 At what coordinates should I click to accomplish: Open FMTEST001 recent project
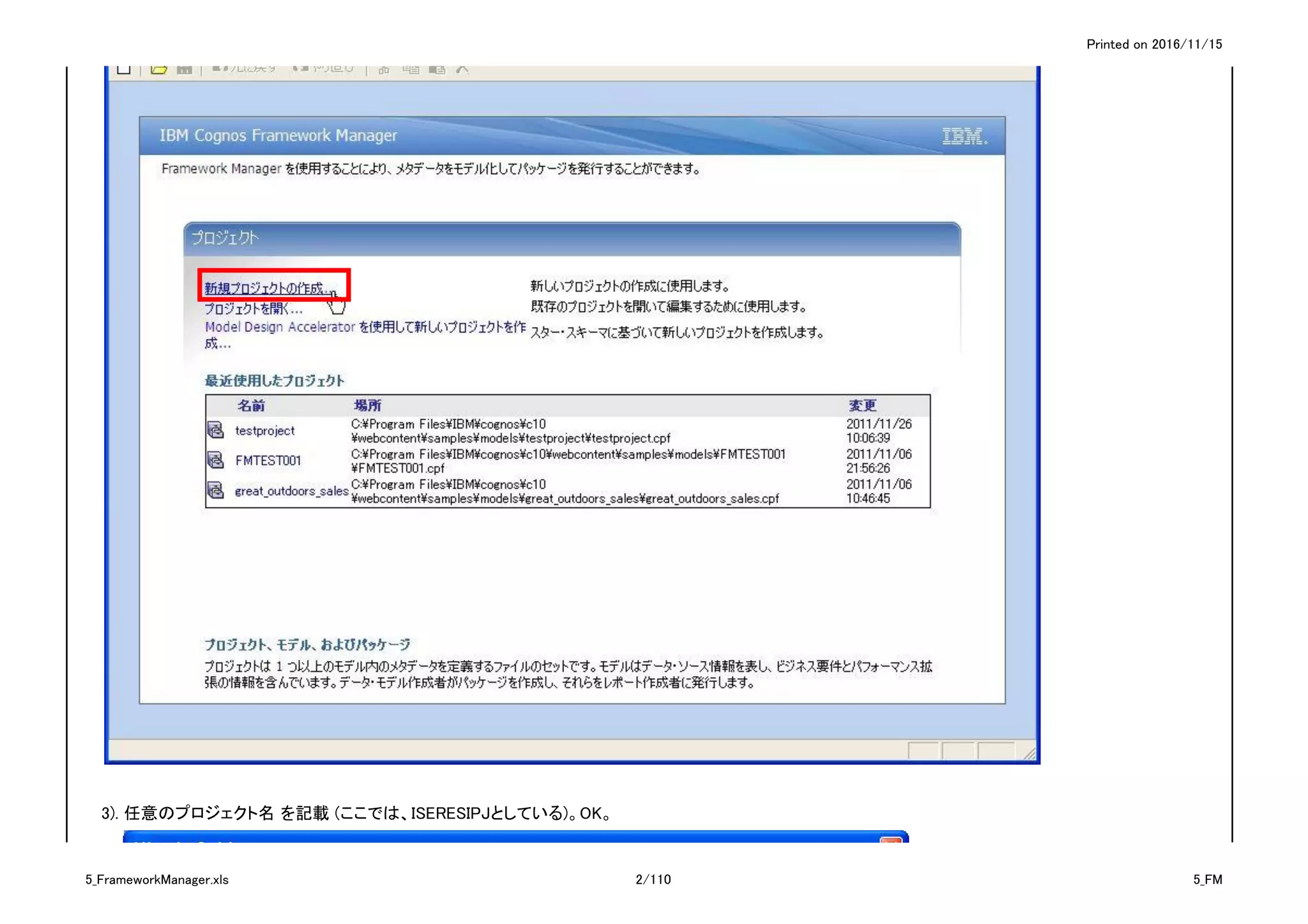point(268,461)
